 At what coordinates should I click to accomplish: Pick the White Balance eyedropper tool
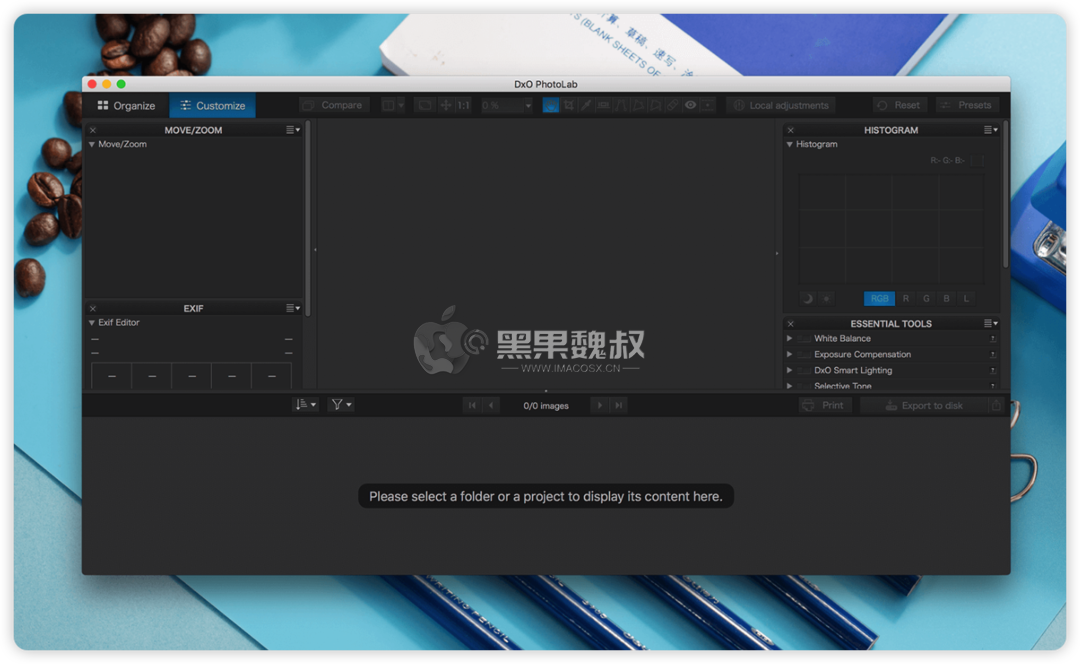[585, 104]
